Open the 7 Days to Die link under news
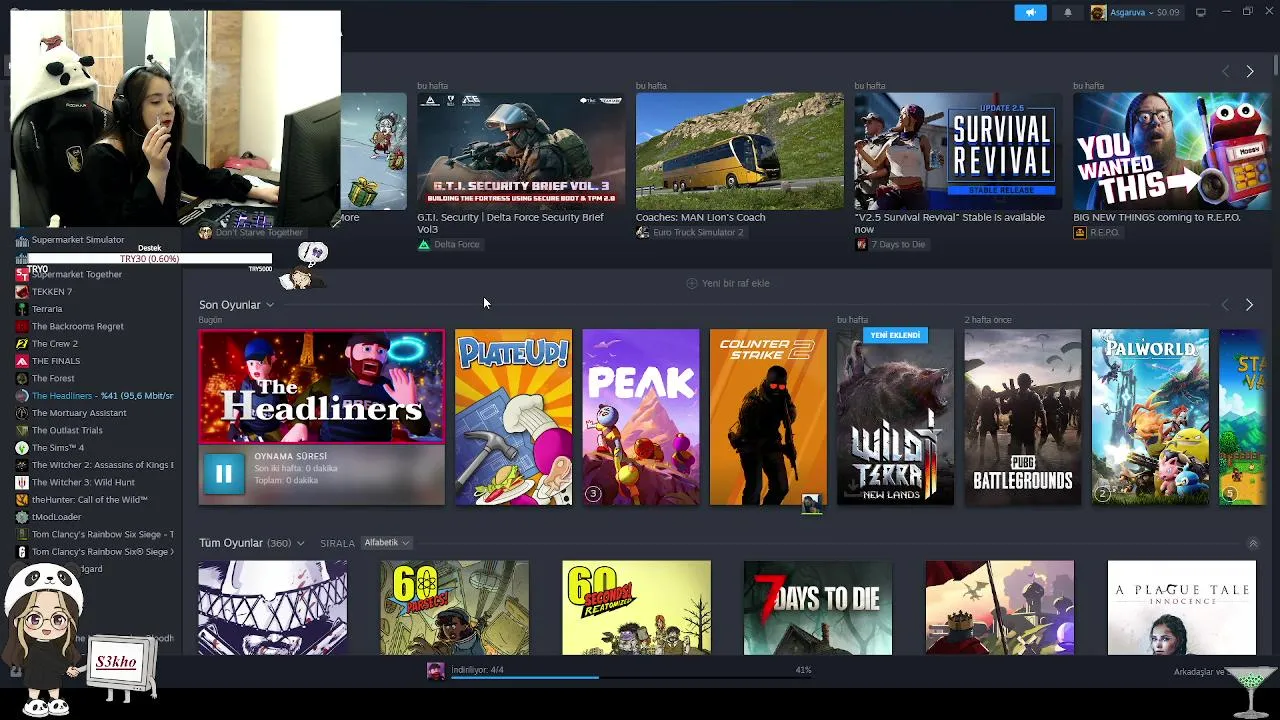 (x=890, y=245)
